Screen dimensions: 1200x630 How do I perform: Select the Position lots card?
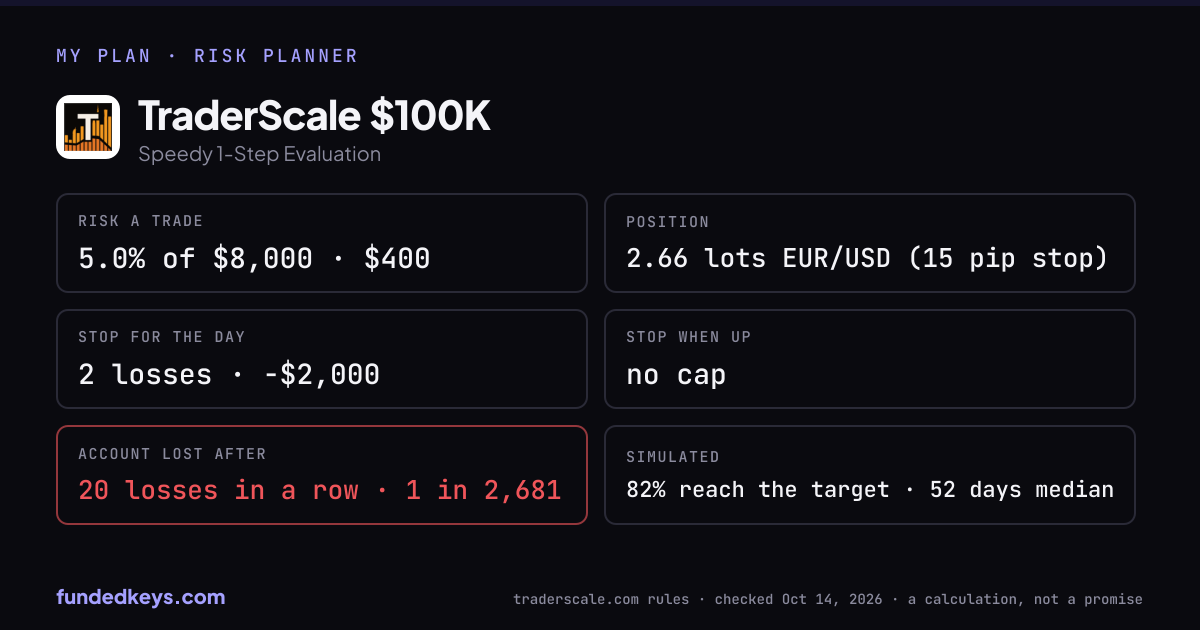[870, 243]
